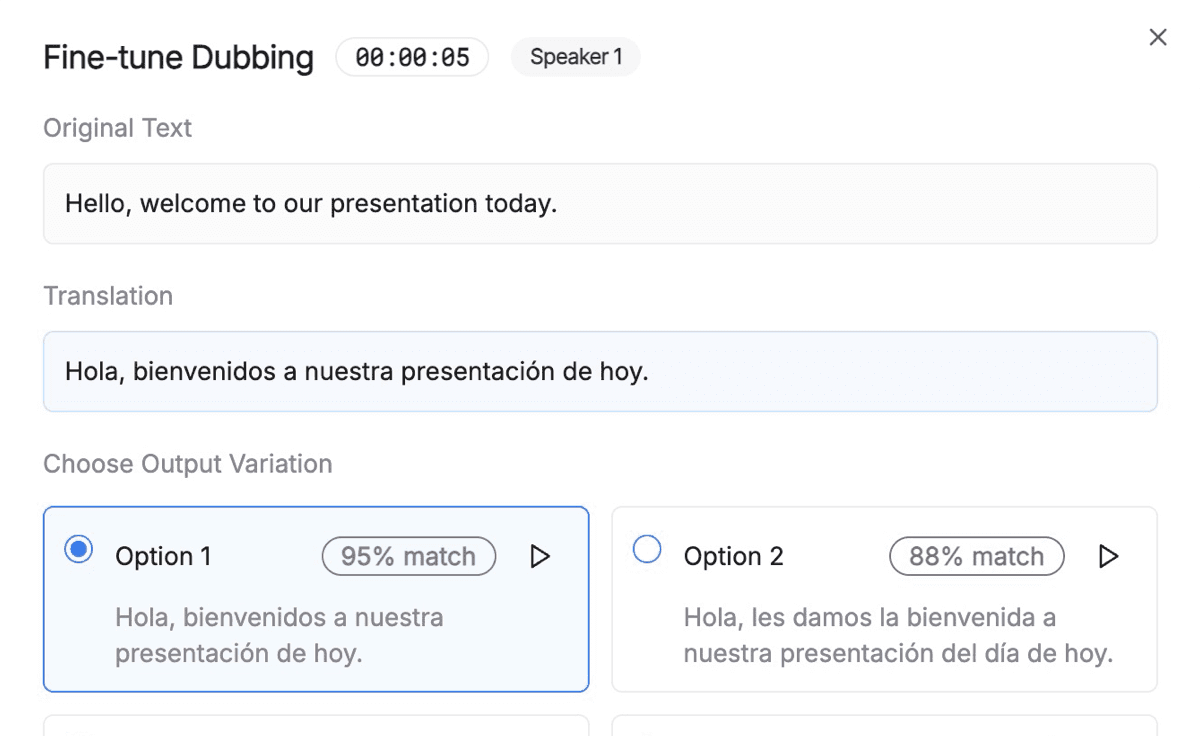This screenshot has height=736, width=1200.
Task: Click the partially visible variation card bottom right
Action: 884,728
